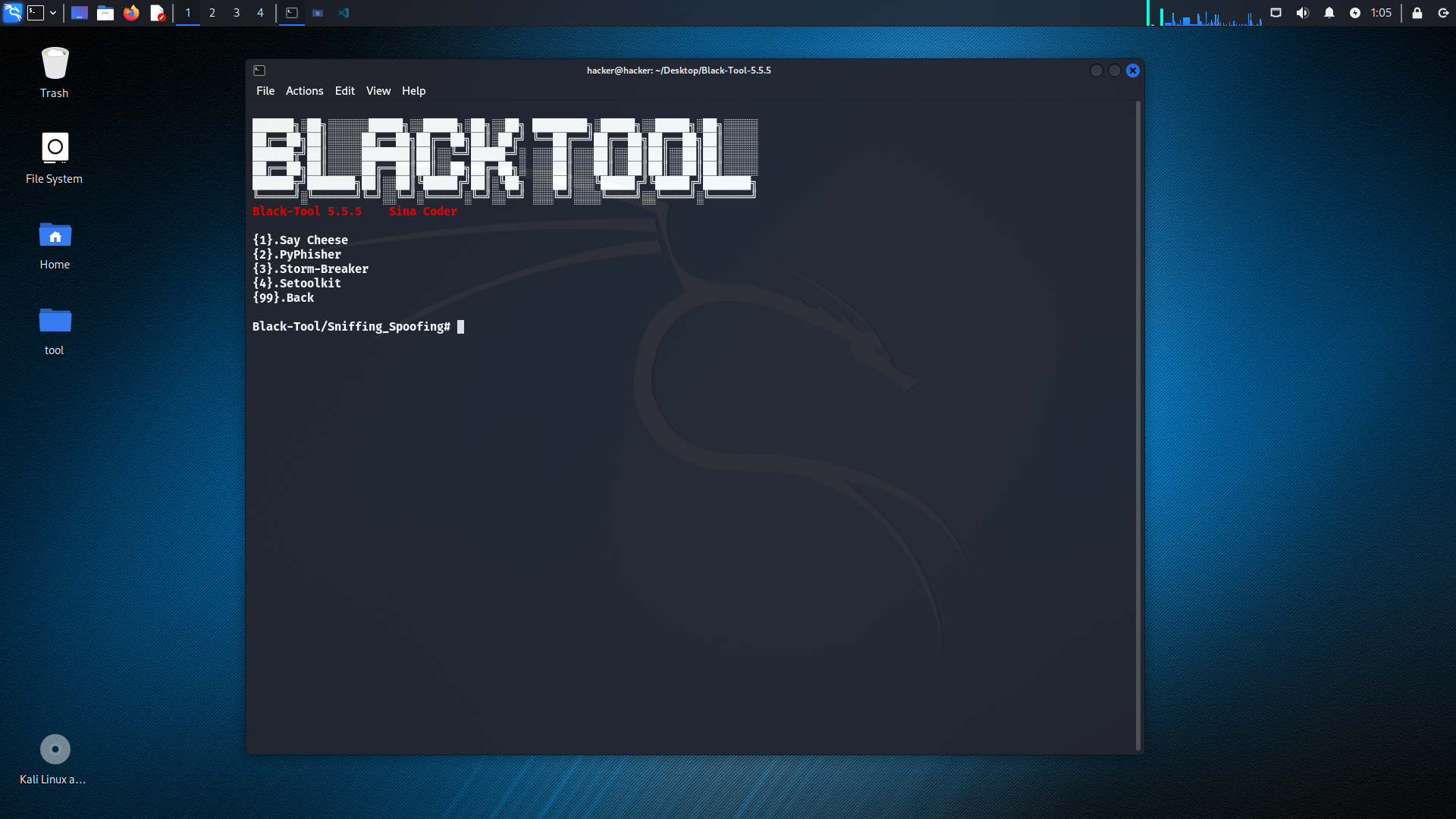
Task: Select the Kali Linux disc desktop icon
Action: [x=55, y=759]
